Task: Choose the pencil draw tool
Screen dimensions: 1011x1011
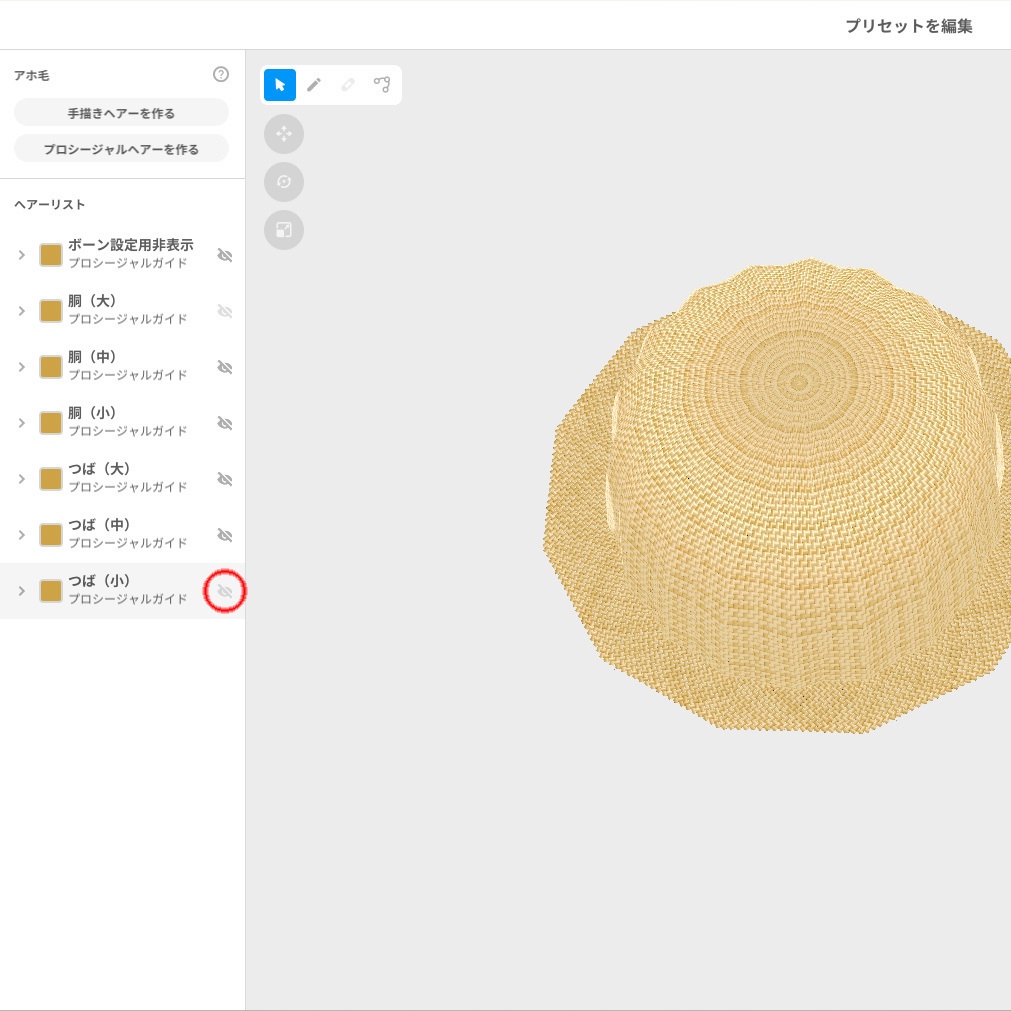Action: (314, 84)
